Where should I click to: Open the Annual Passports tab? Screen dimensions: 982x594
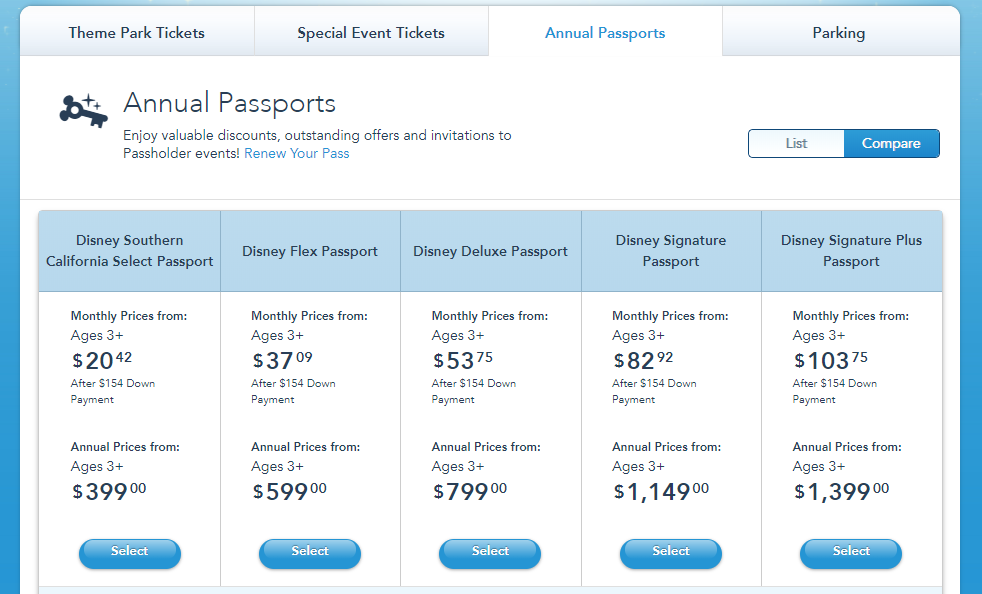[x=605, y=33]
